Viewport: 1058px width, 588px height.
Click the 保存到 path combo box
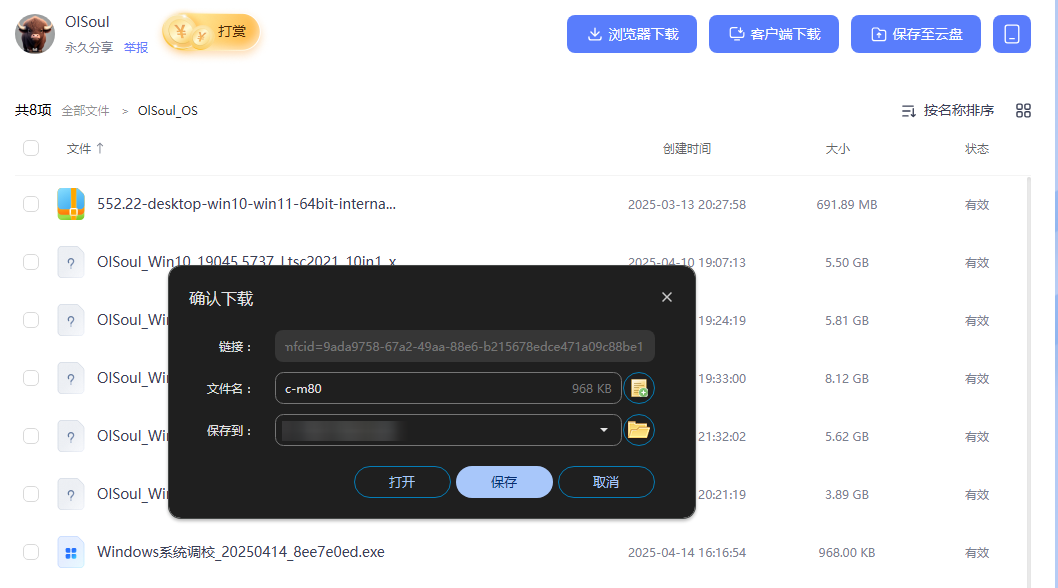click(x=448, y=430)
